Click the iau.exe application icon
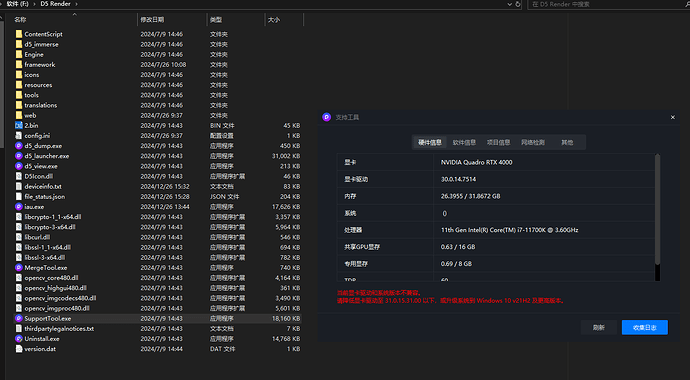Screen dimensions: 690x380 [18, 206]
